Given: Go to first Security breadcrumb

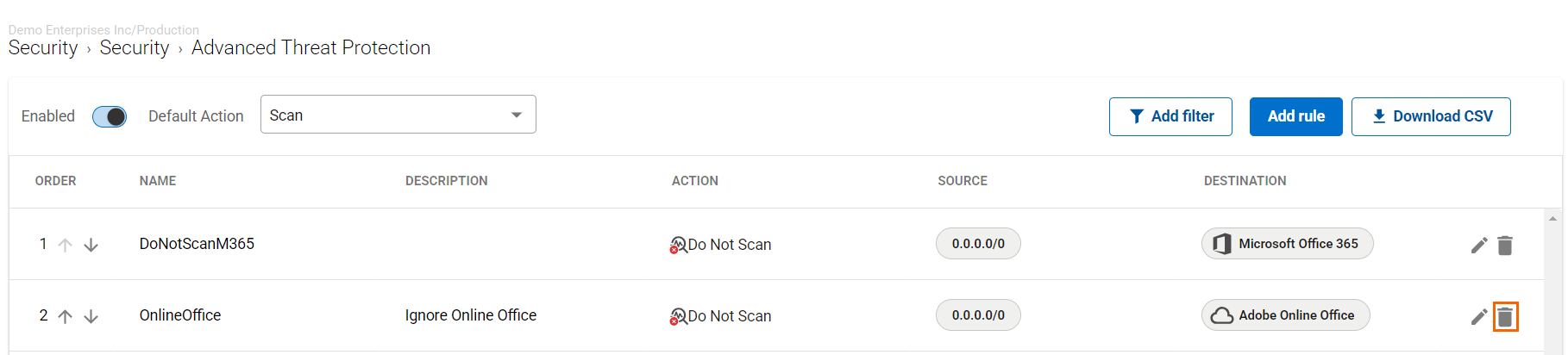Looking at the screenshot, I should coord(43,48).
